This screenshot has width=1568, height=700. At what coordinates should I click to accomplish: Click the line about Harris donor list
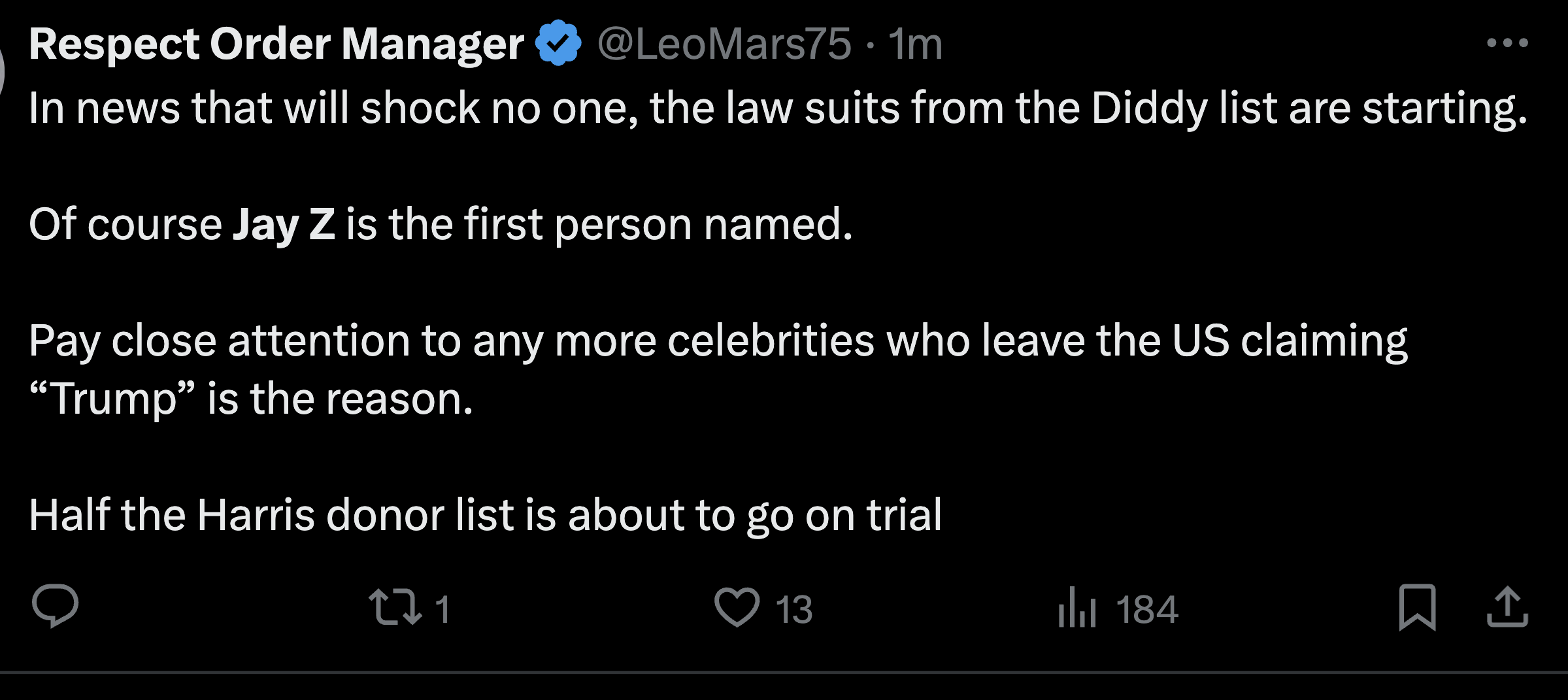485,515
